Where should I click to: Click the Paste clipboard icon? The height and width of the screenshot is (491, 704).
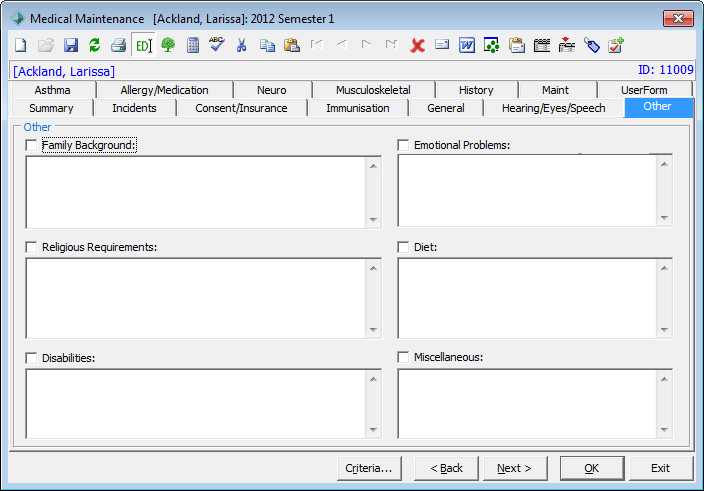click(x=292, y=45)
